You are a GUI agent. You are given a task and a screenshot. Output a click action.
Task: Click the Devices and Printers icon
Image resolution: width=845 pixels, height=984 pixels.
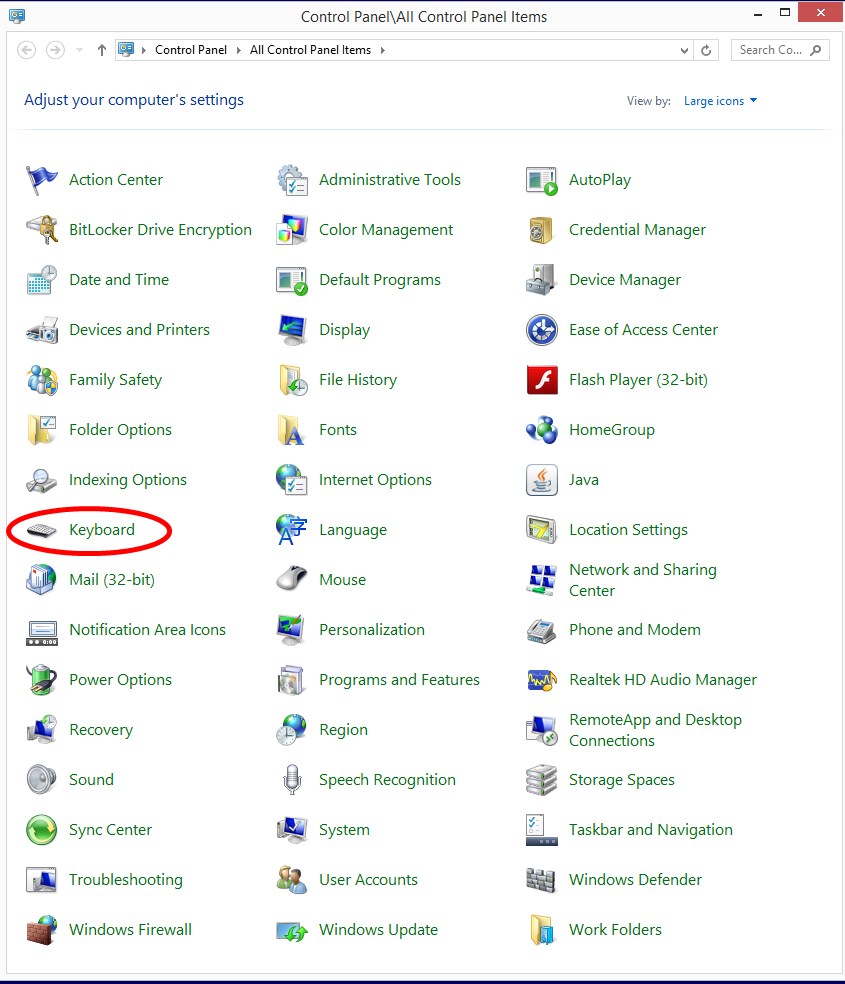pos(41,330)
